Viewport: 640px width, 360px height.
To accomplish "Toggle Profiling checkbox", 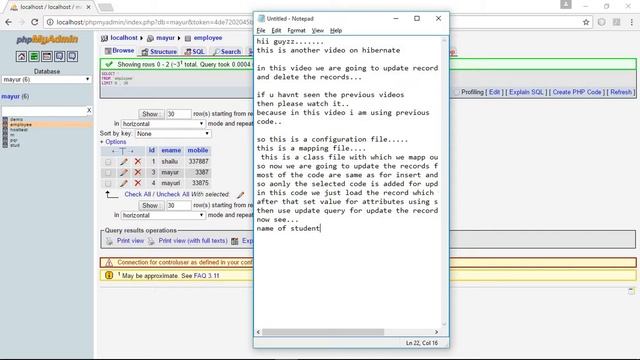I will click(x=457, y=92).
